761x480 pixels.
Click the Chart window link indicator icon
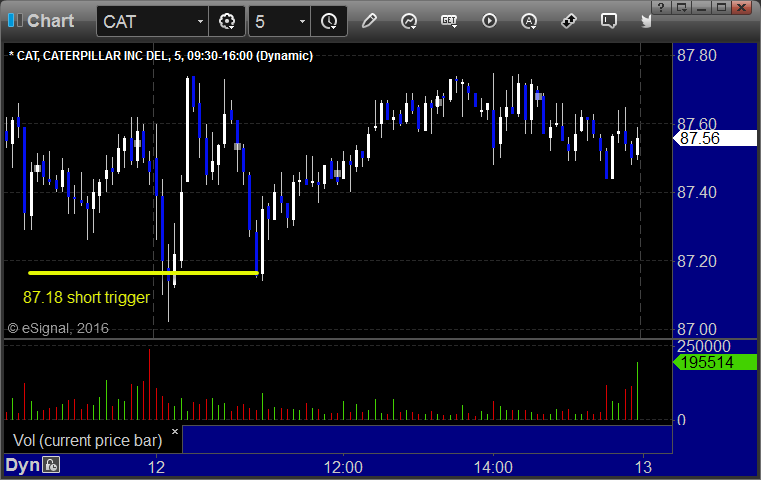point(15,21)
